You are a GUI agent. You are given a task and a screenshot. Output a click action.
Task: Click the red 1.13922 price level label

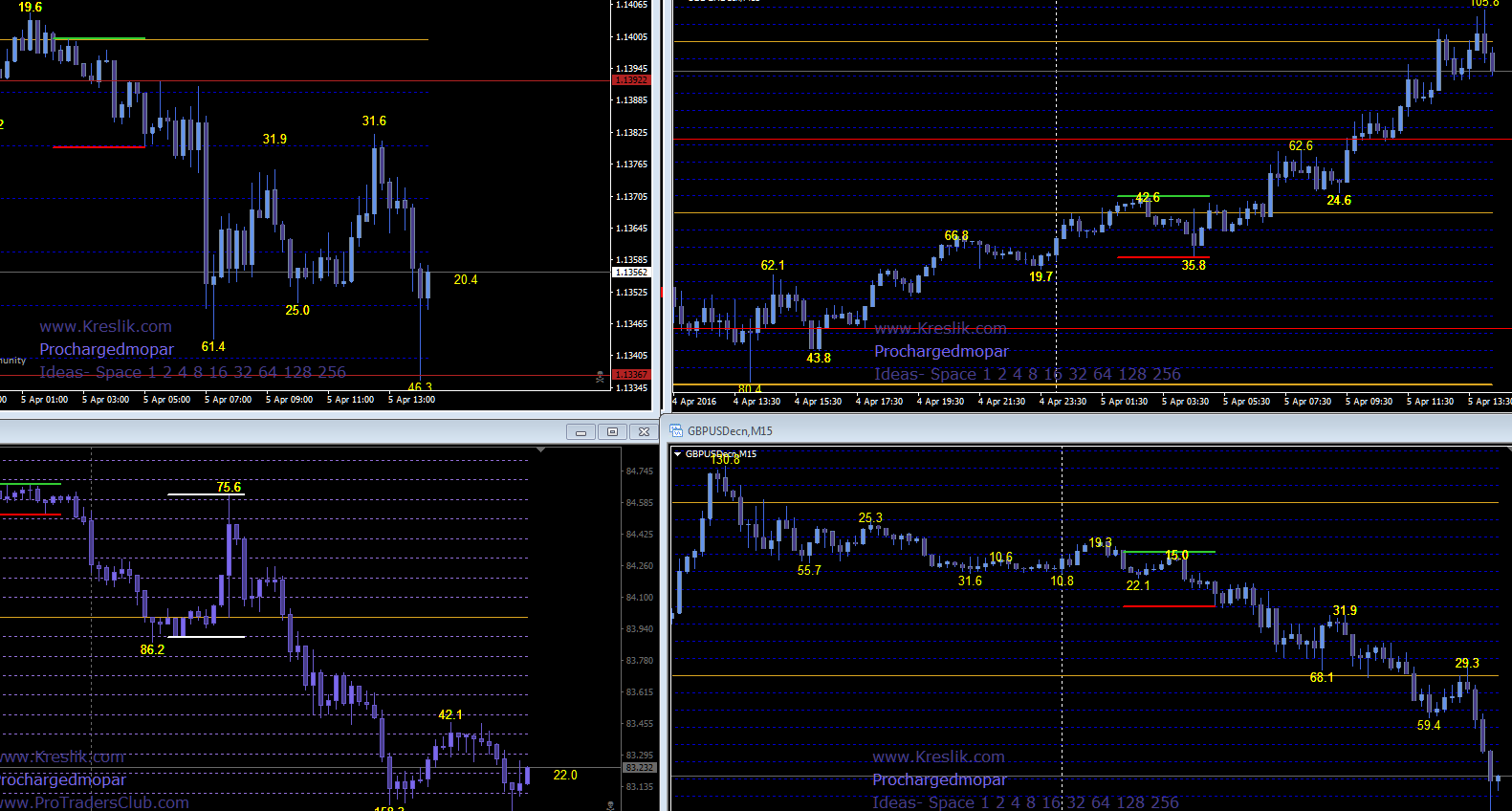[x=631, y=80]
